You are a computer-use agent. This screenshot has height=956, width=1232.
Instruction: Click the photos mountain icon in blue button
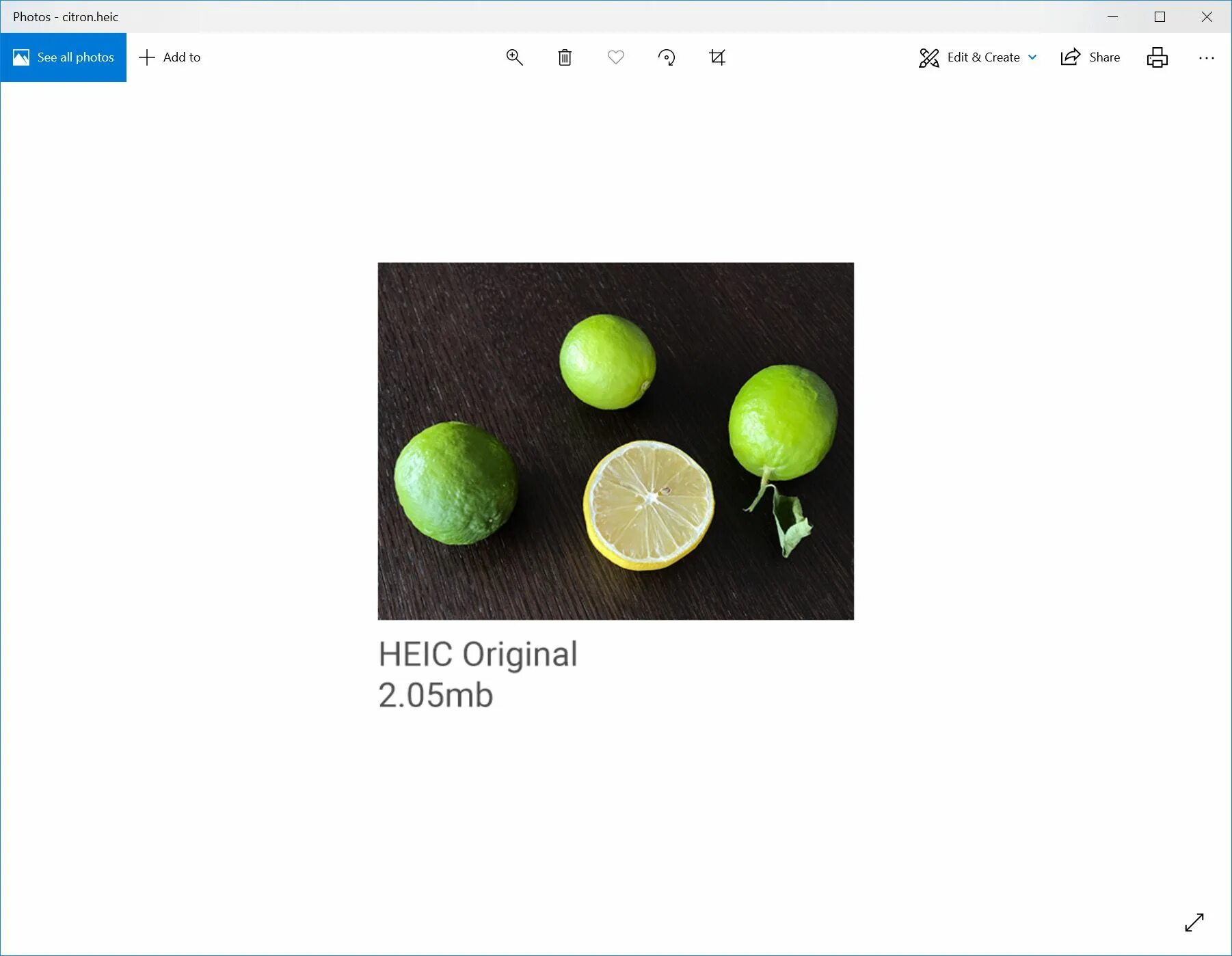tap(21, 57)
